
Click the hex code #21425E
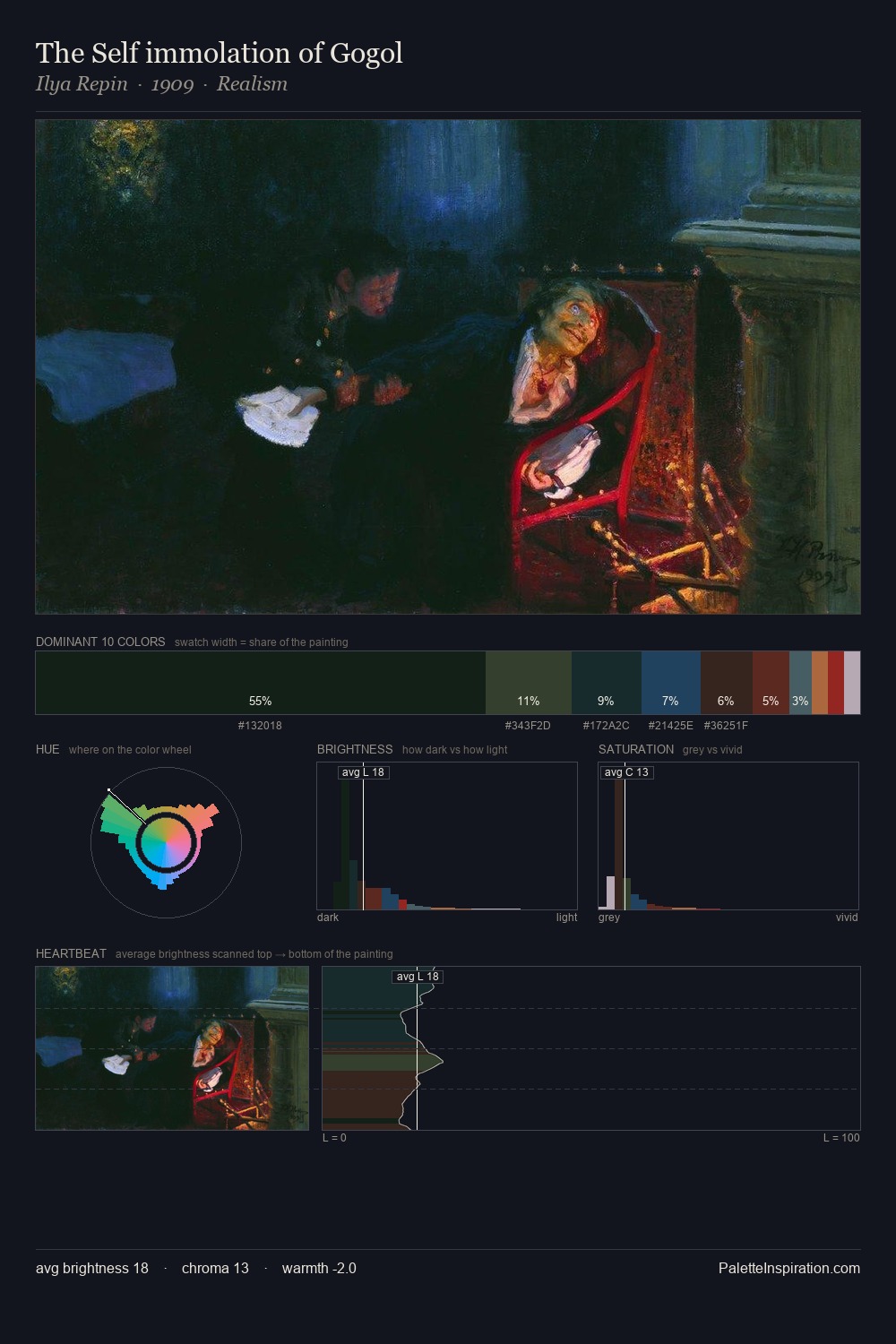(670, 726)
